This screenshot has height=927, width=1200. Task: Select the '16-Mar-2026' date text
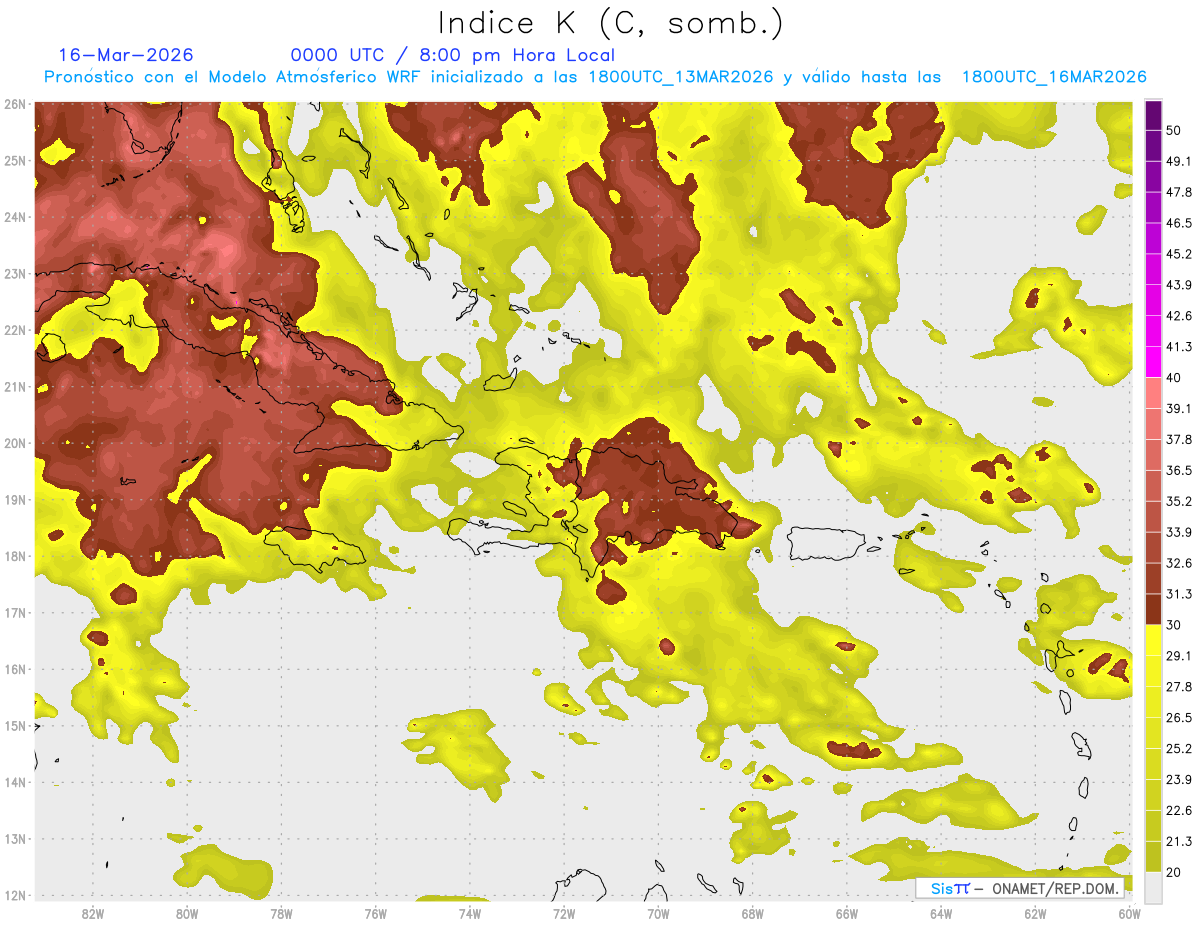126,55
